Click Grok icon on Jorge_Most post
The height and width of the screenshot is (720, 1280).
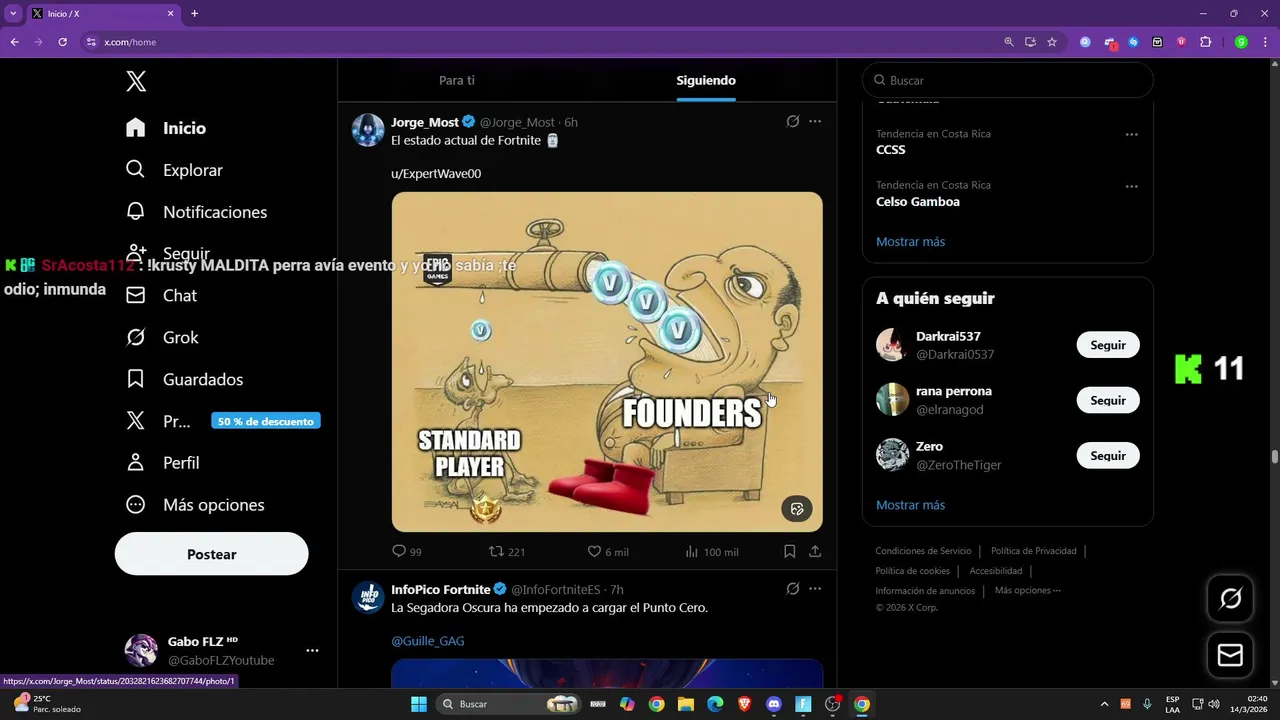point(793,121)
